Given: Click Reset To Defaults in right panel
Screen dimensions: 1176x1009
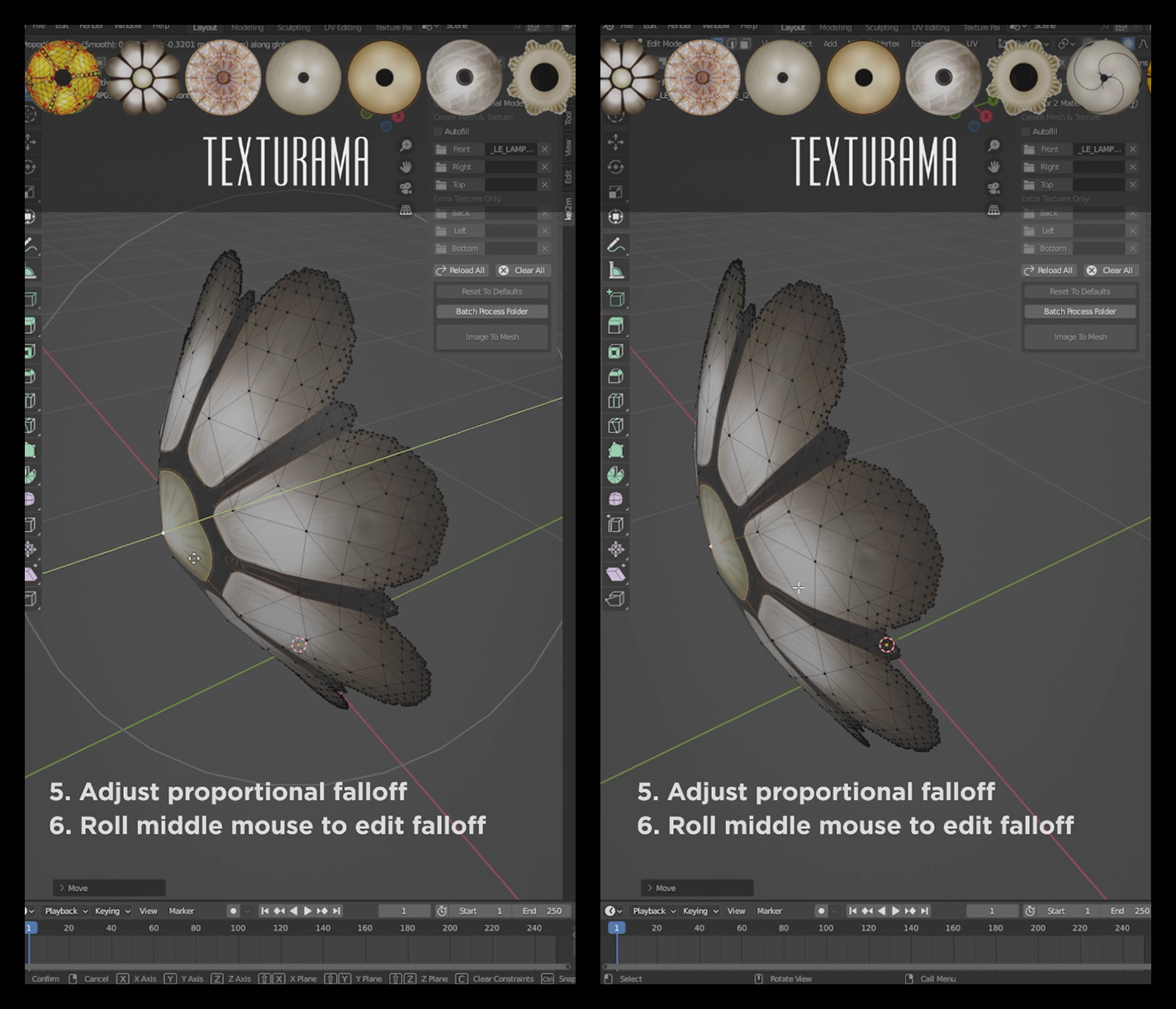Looking at the screenshot, I should (x=1079, y=291).
